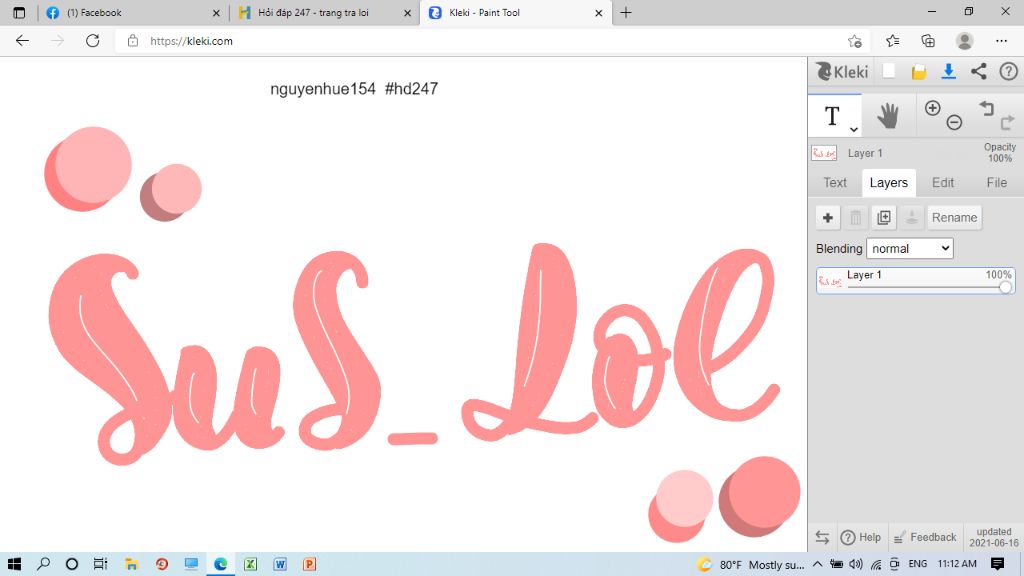1024x576 pixels.
Task: Open the Blending mode dropdown
Action: click(x=910, y=248)
